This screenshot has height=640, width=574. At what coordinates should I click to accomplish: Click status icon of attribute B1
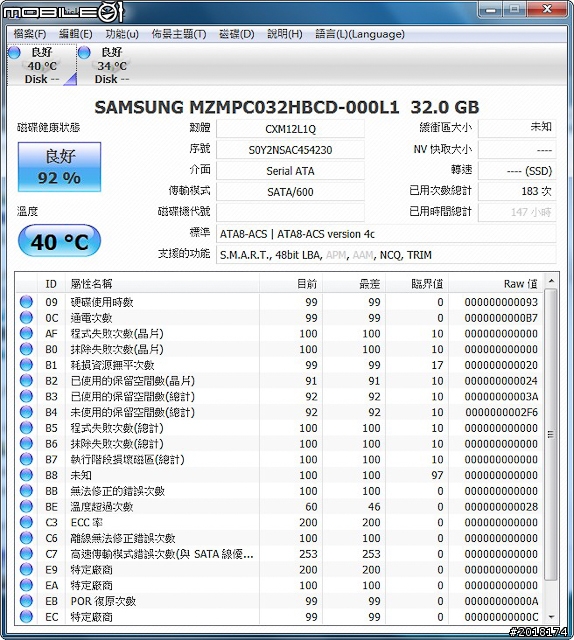26,365
